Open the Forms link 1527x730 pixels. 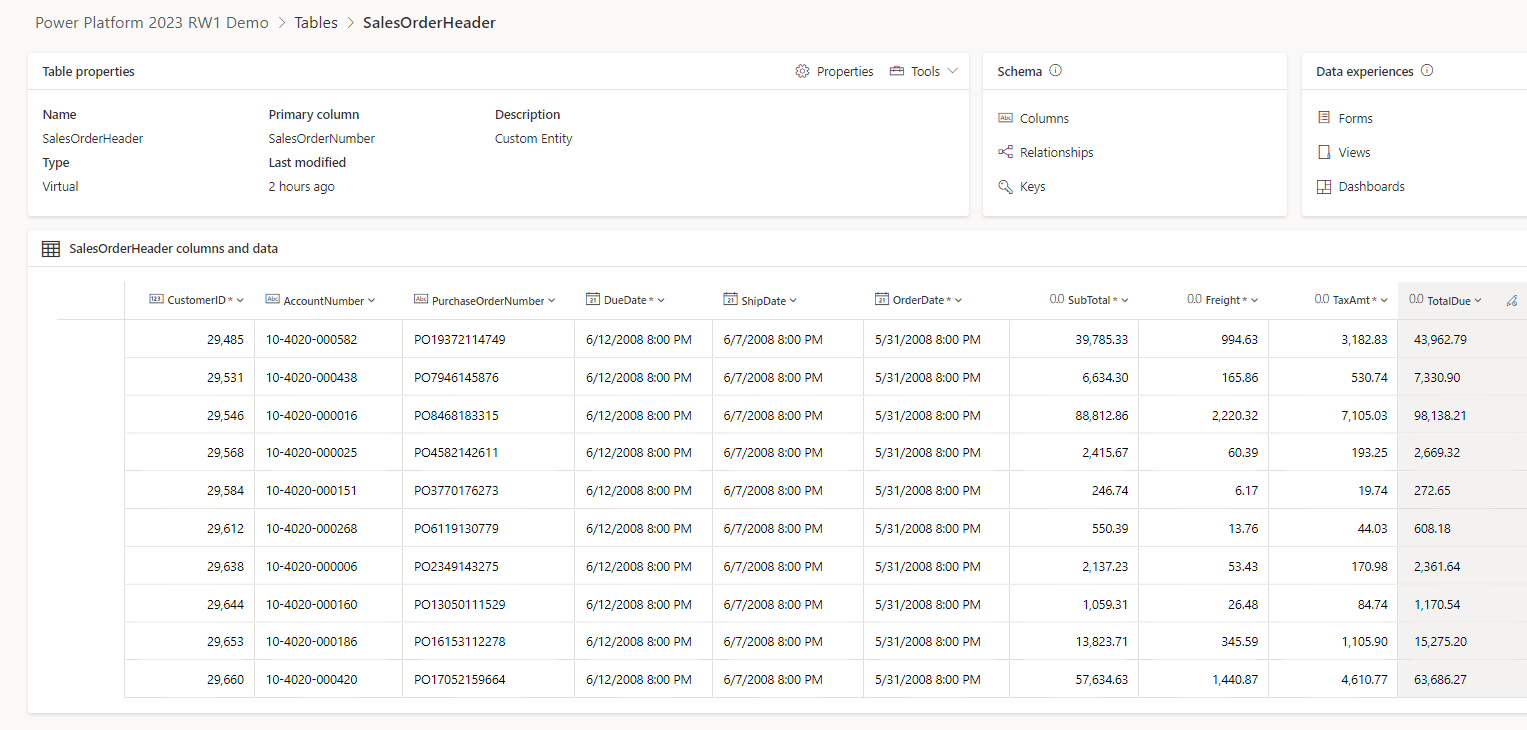[1355, 118]
